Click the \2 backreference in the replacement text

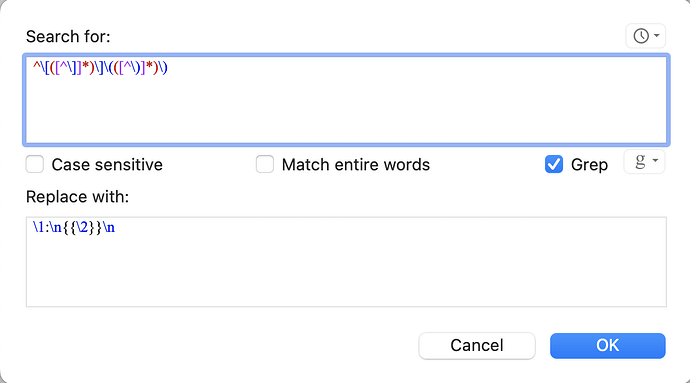[83, 228]
